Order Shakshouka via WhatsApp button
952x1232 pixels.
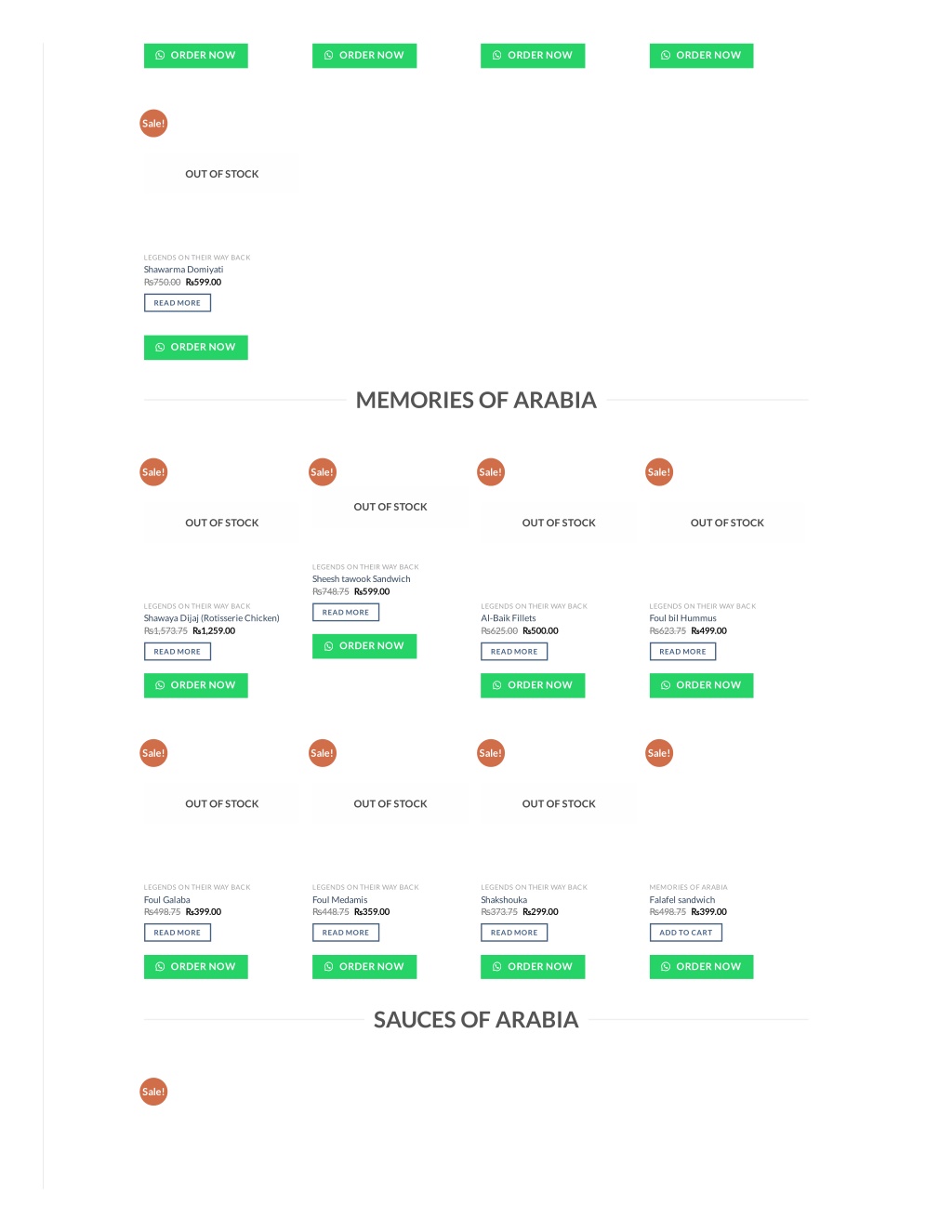click(533, 967)
